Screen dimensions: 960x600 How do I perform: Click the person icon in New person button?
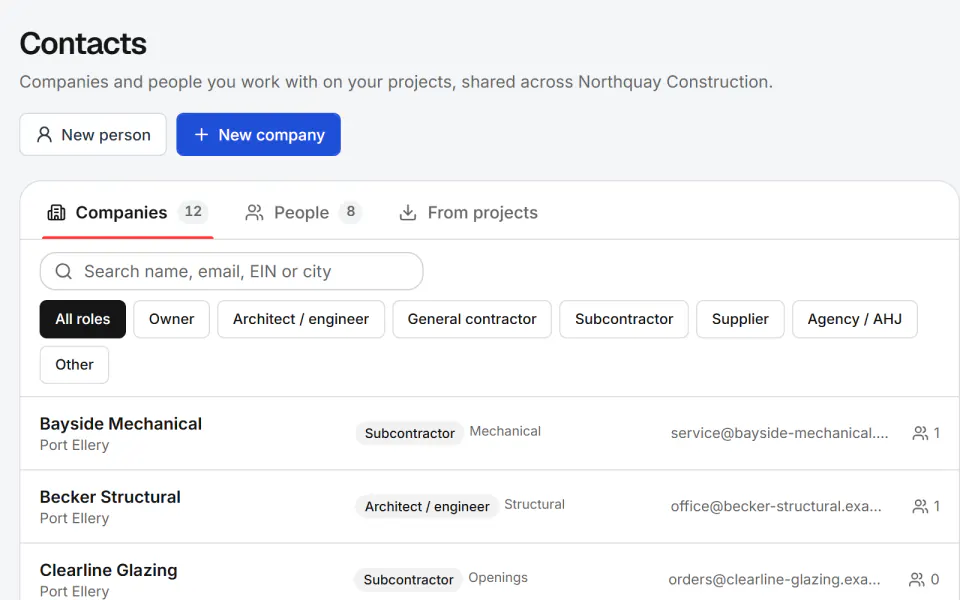44,135
